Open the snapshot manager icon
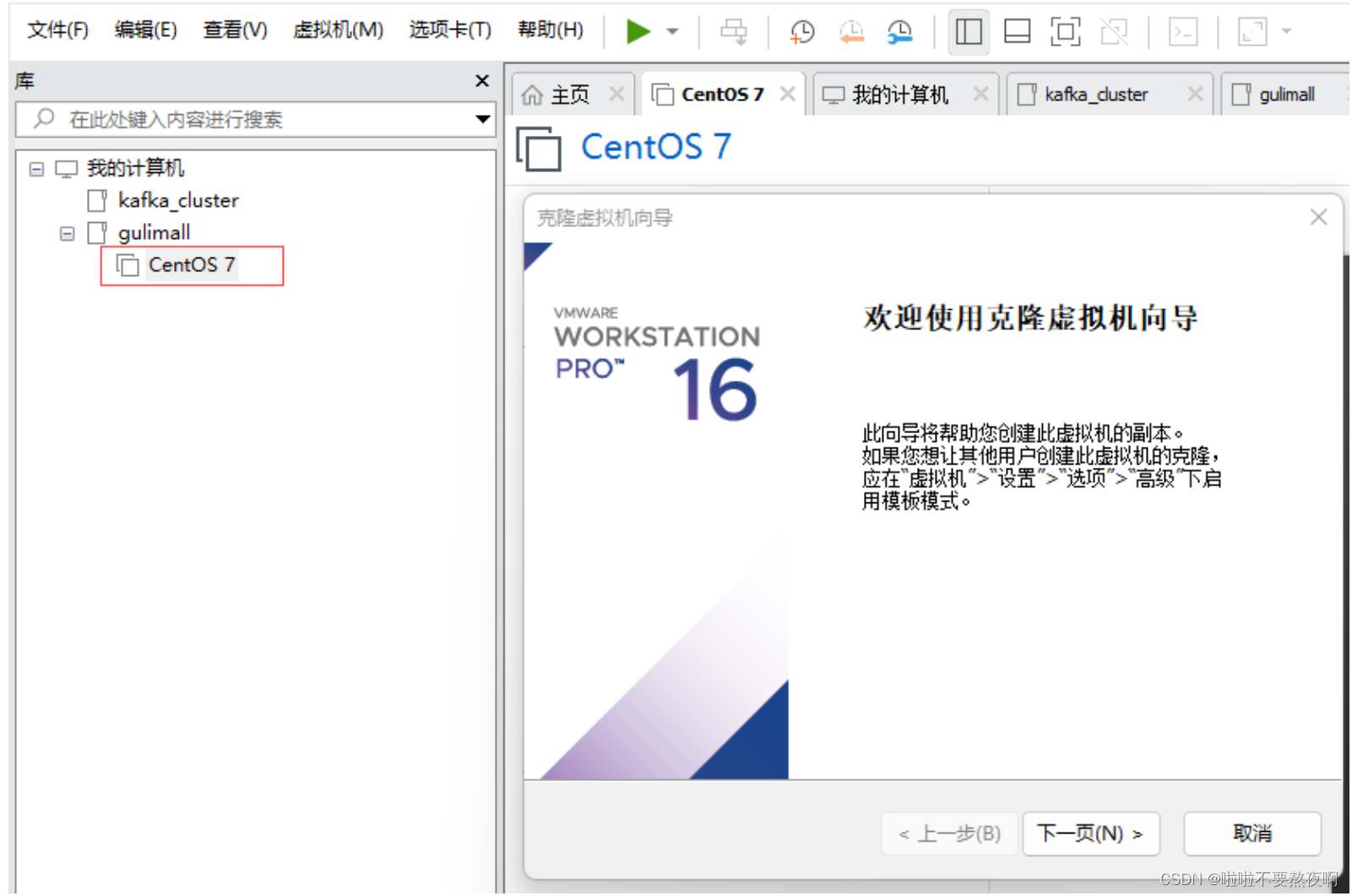Screen dimensions: 1352x896 click(x=899, y=32)
